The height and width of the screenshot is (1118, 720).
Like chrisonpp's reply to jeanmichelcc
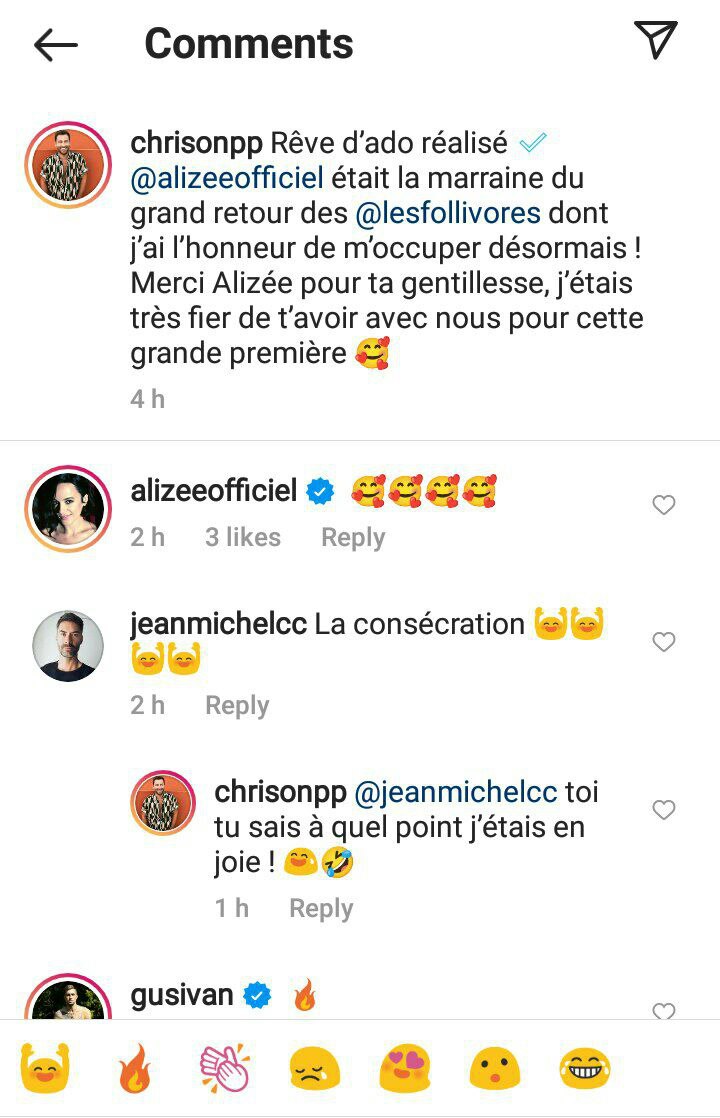(x=664, y=809)
